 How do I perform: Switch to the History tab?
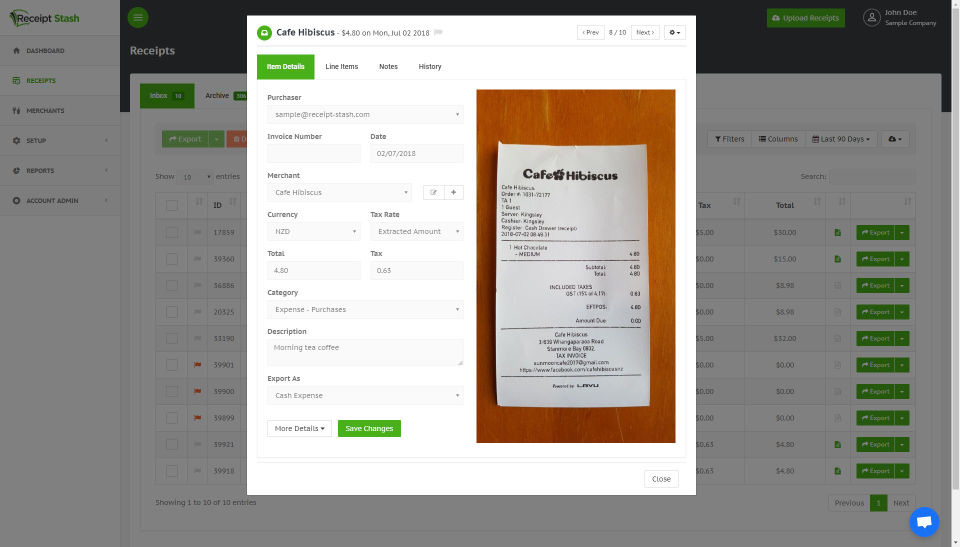pyautogui.click(x=430, y=66)
